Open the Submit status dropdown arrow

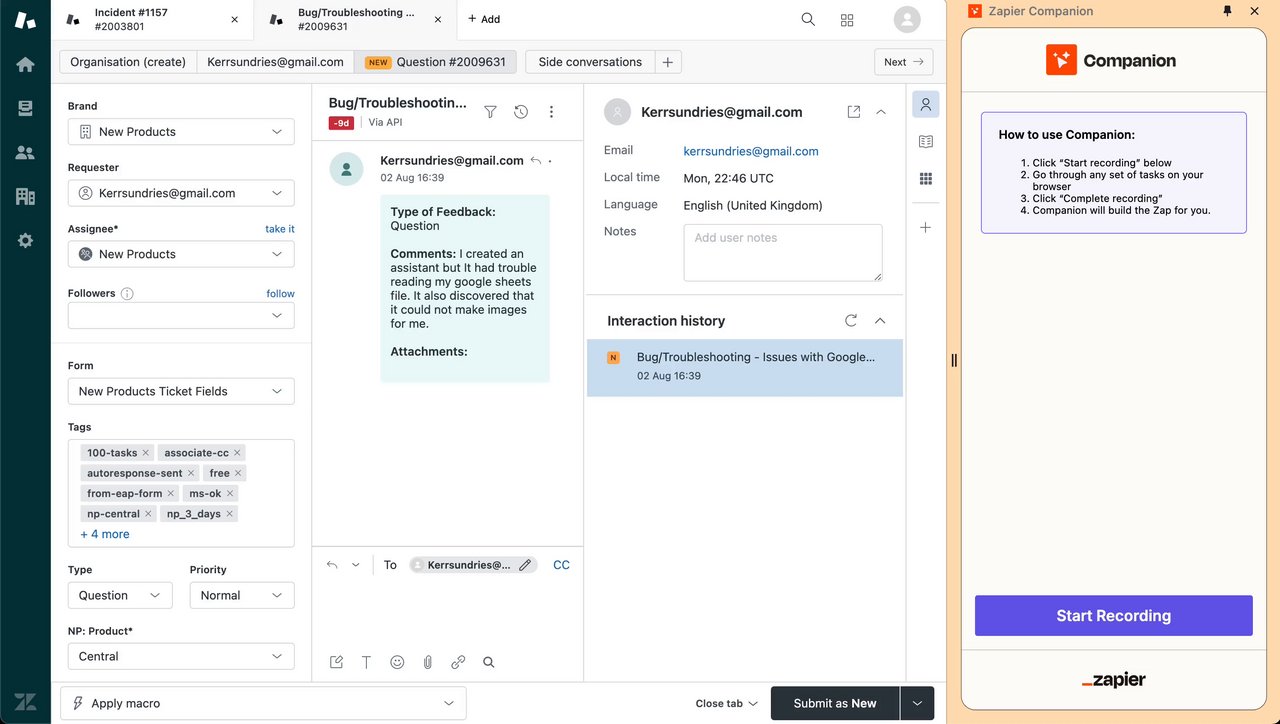(917, 703)
